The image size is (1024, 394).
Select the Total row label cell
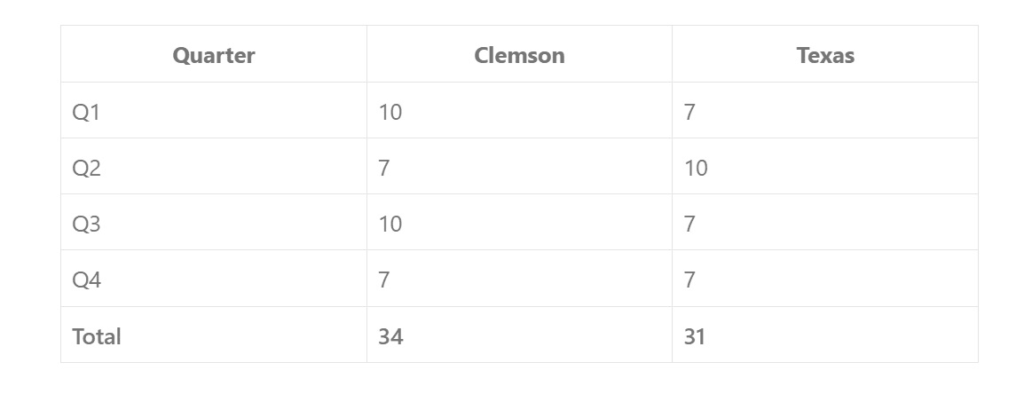tap(214, 335)
